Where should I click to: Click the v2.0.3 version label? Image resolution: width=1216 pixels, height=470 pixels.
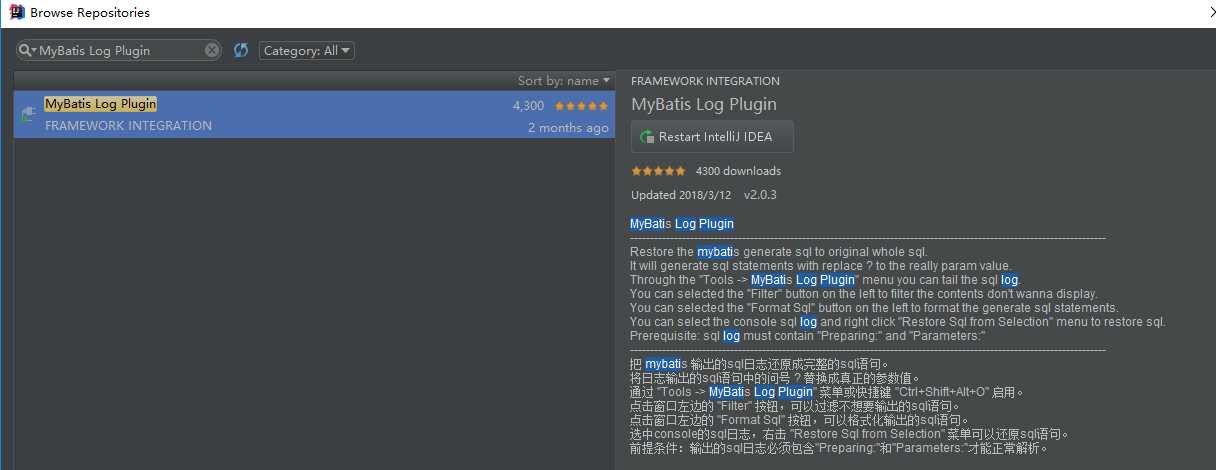coord(760,195)
